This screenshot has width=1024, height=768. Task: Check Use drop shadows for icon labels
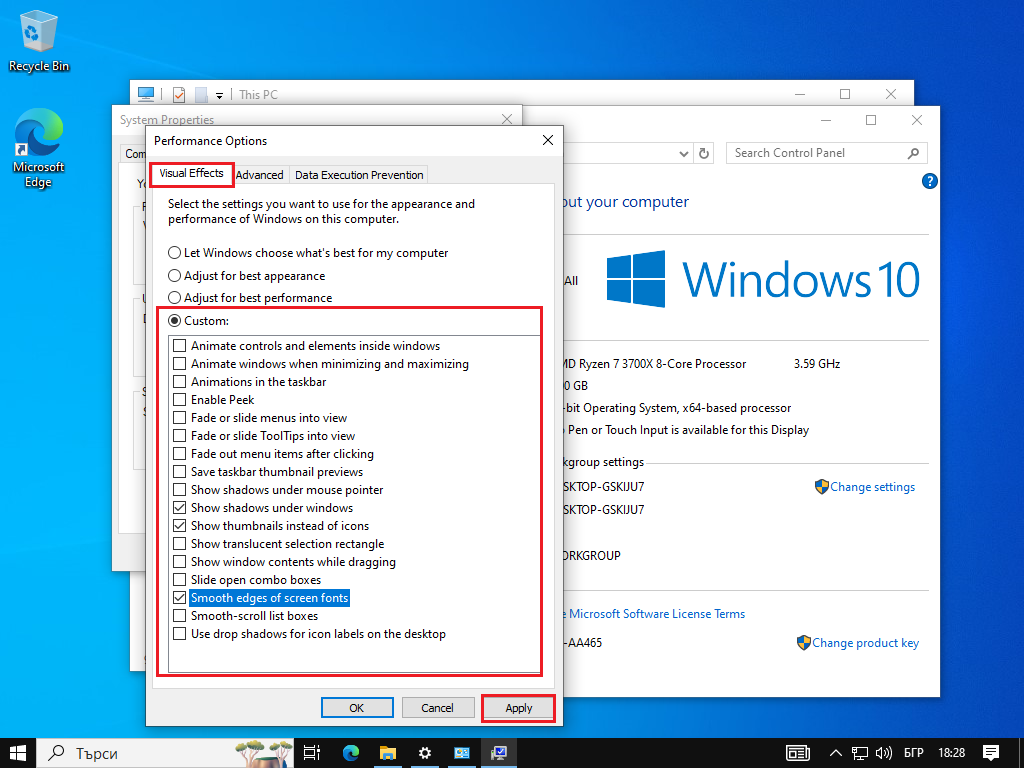pyautogui.click(x=180, y=633)
